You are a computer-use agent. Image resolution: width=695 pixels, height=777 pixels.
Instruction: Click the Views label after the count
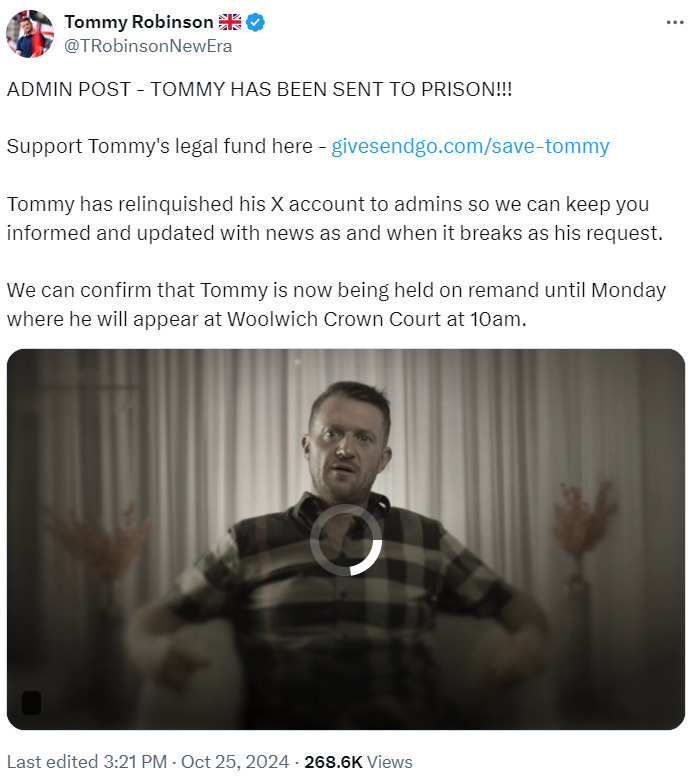[389, 762]
